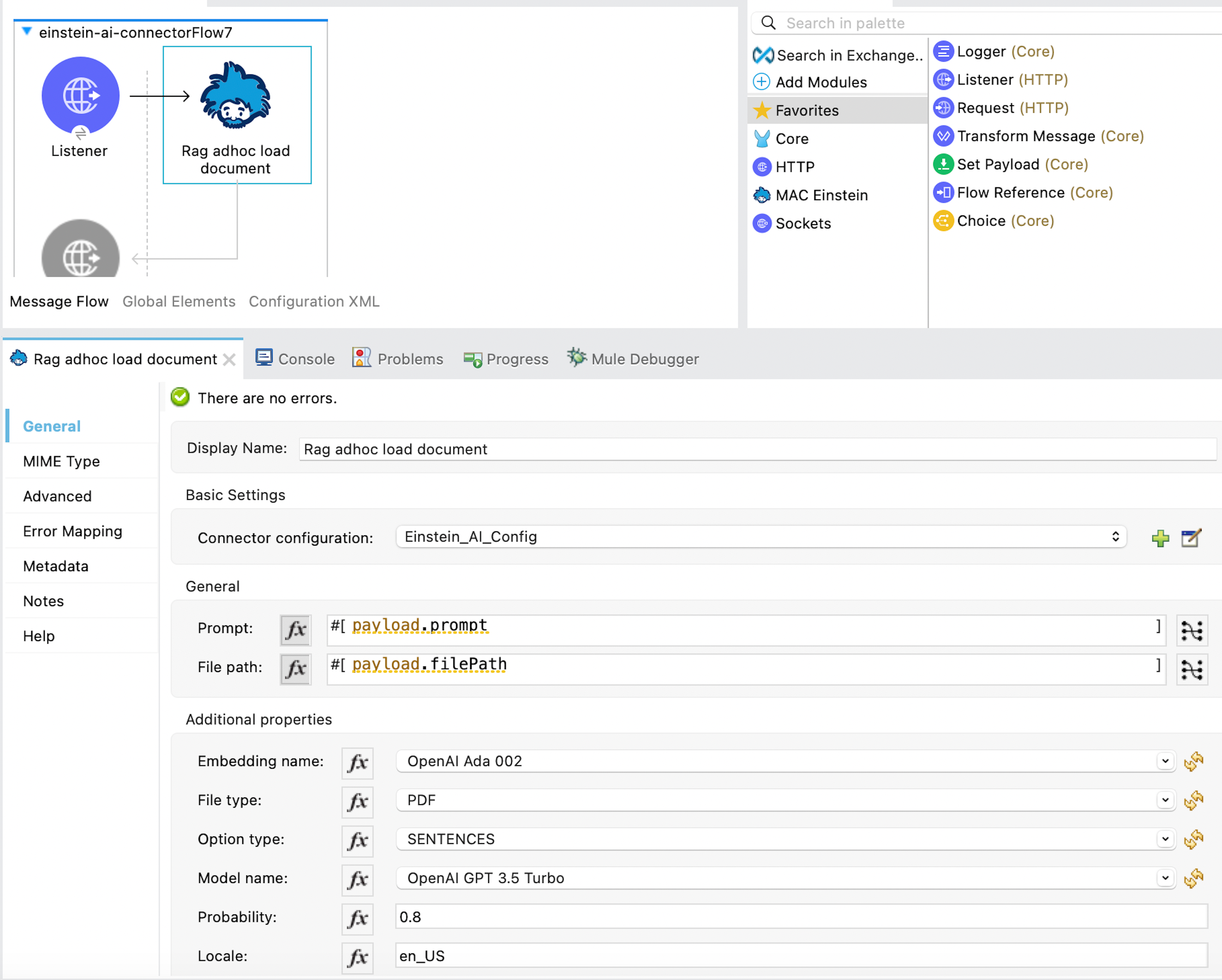Open the Global Elements tab

click(179, 302)
